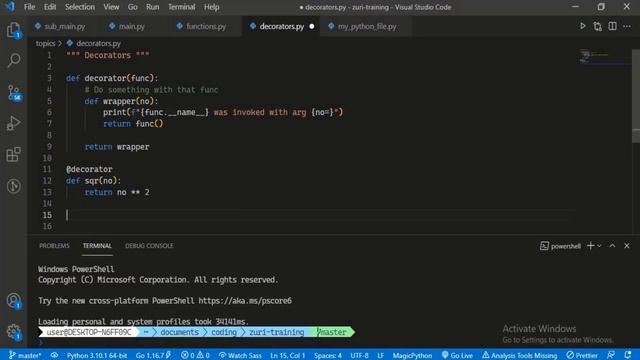The width and height of the screenshot is (640, 360).
Task: Start Go Live server
Action: [457, 356]
